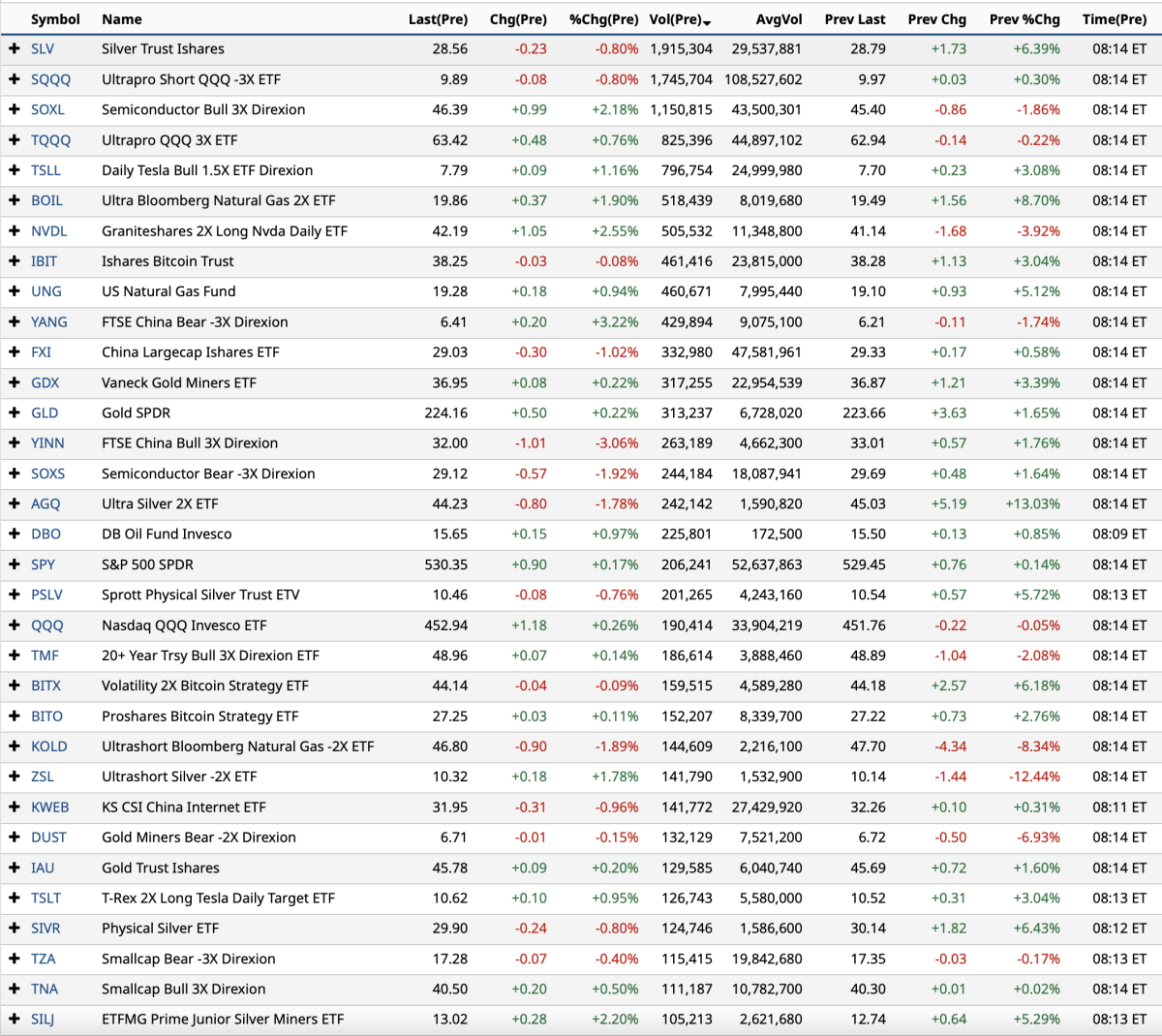This screenshot has height=1036, width=1162.
Task: Click plus icon next to TNA
Action: click(15, 989)
